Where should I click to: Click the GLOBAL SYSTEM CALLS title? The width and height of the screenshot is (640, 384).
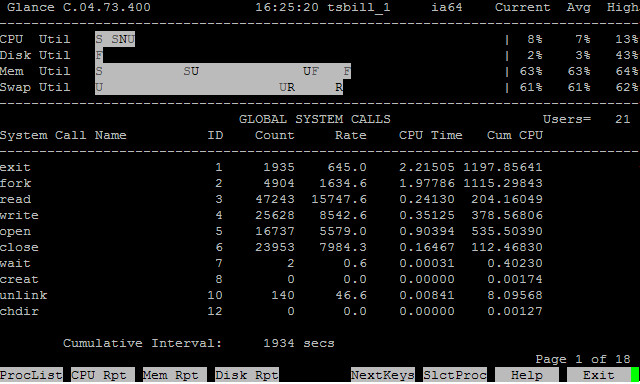coord(315,119)
